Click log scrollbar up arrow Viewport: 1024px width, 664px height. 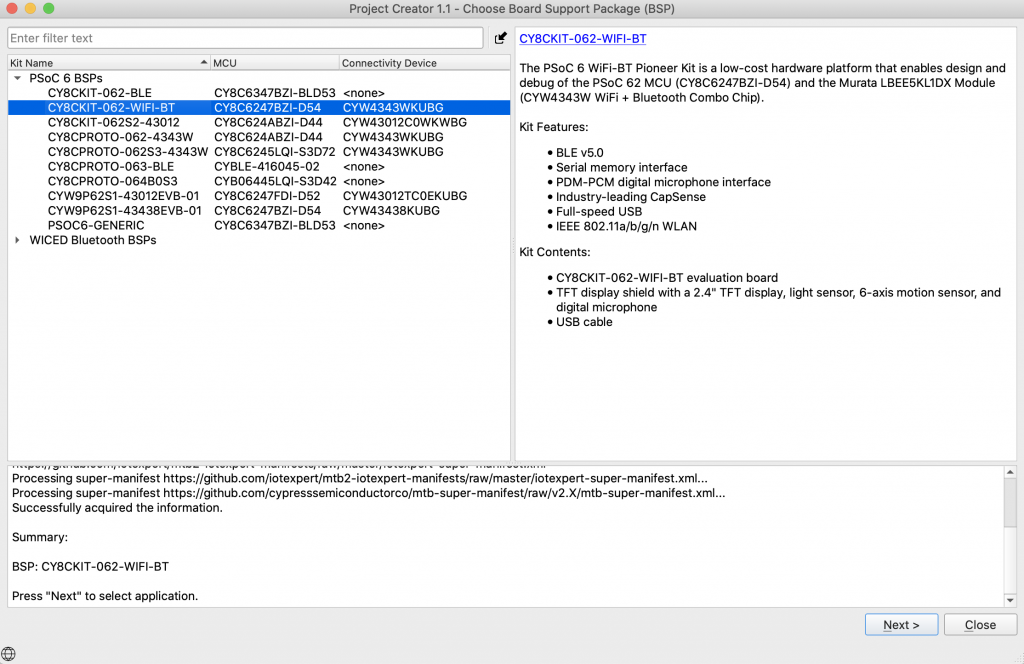point(1010,472)
